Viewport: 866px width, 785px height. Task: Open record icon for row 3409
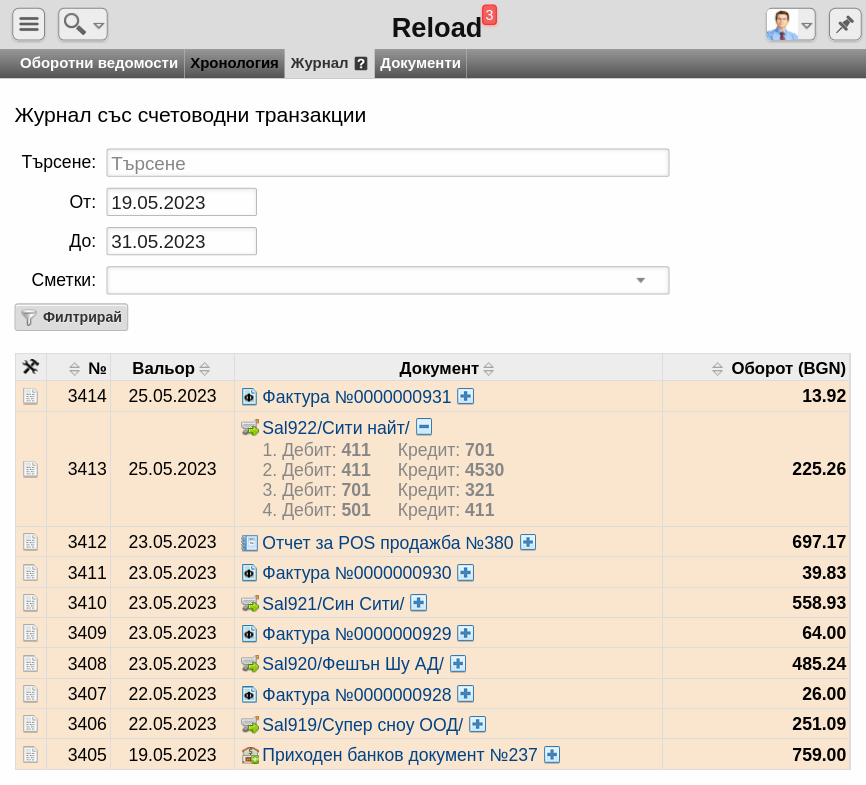(30, 633)
